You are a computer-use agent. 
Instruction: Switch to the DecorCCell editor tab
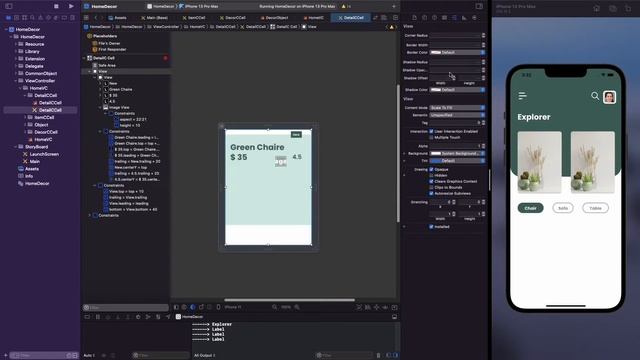coord(233,18)
